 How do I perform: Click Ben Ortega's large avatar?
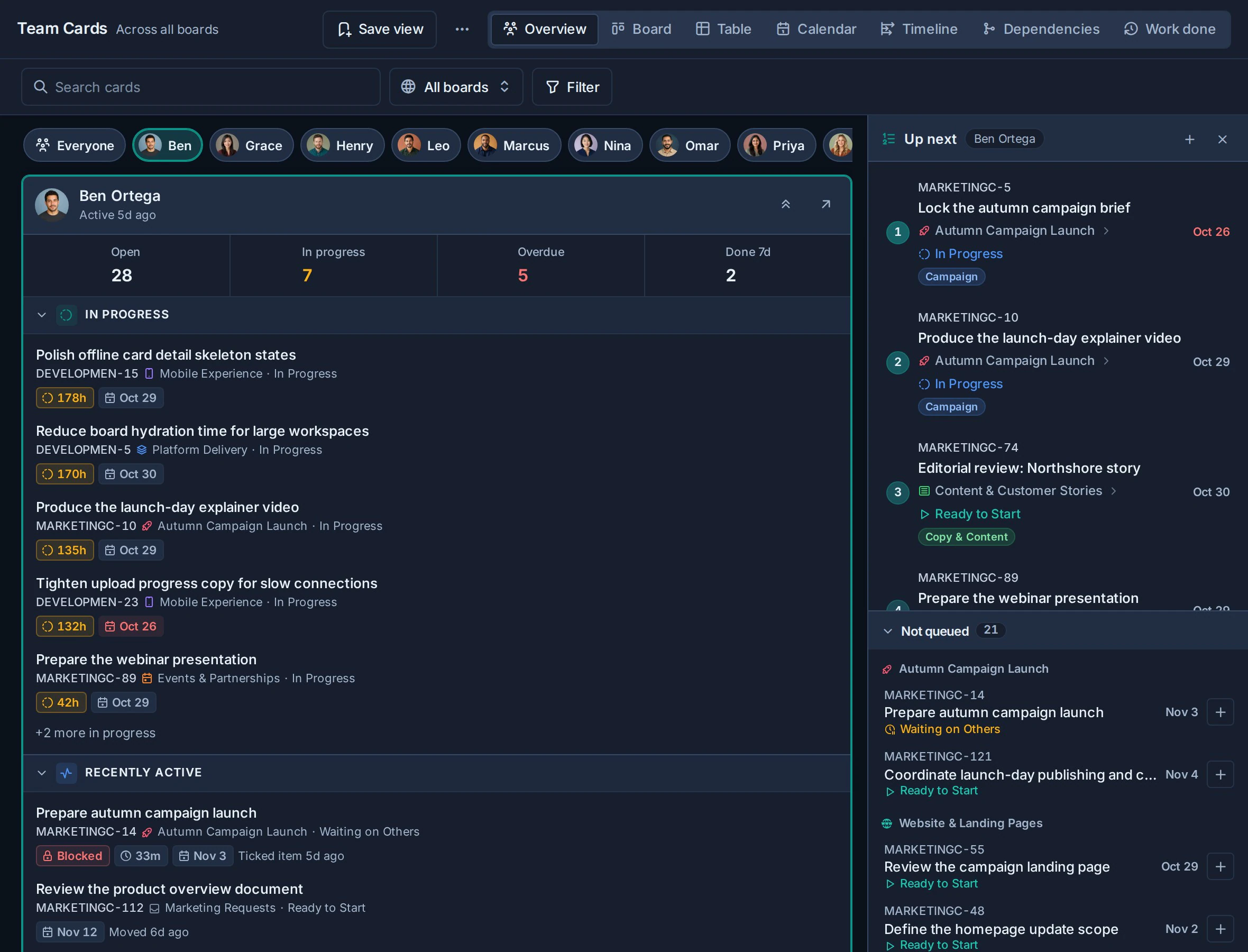click(x=52, y=205)
